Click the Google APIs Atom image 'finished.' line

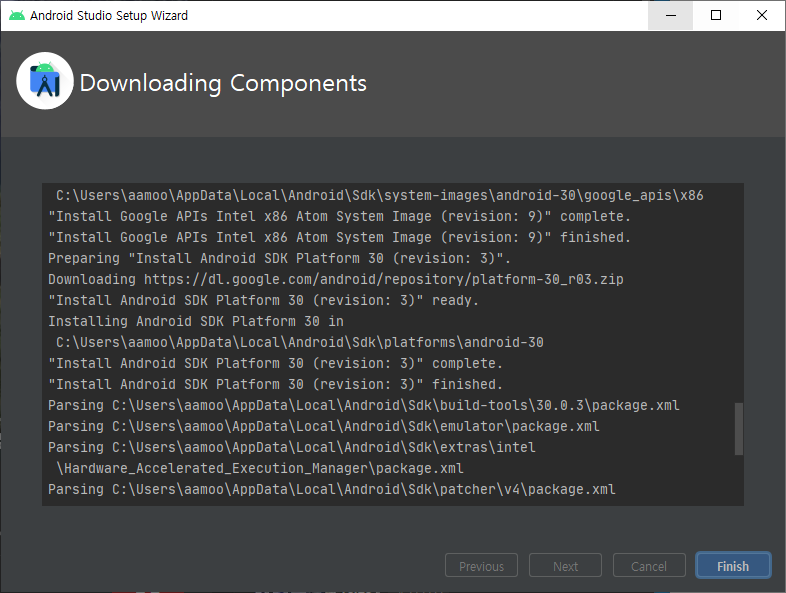pos(339,237)
